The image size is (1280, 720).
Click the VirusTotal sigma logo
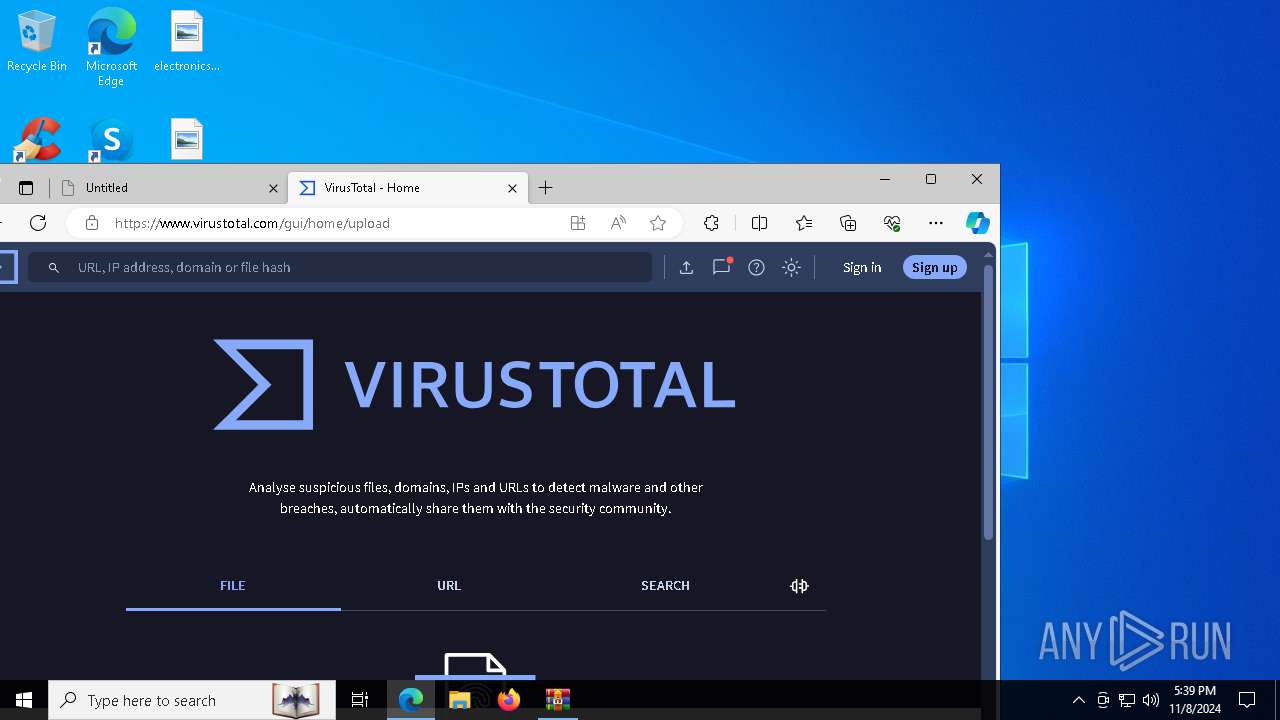(x=264, y=384)
